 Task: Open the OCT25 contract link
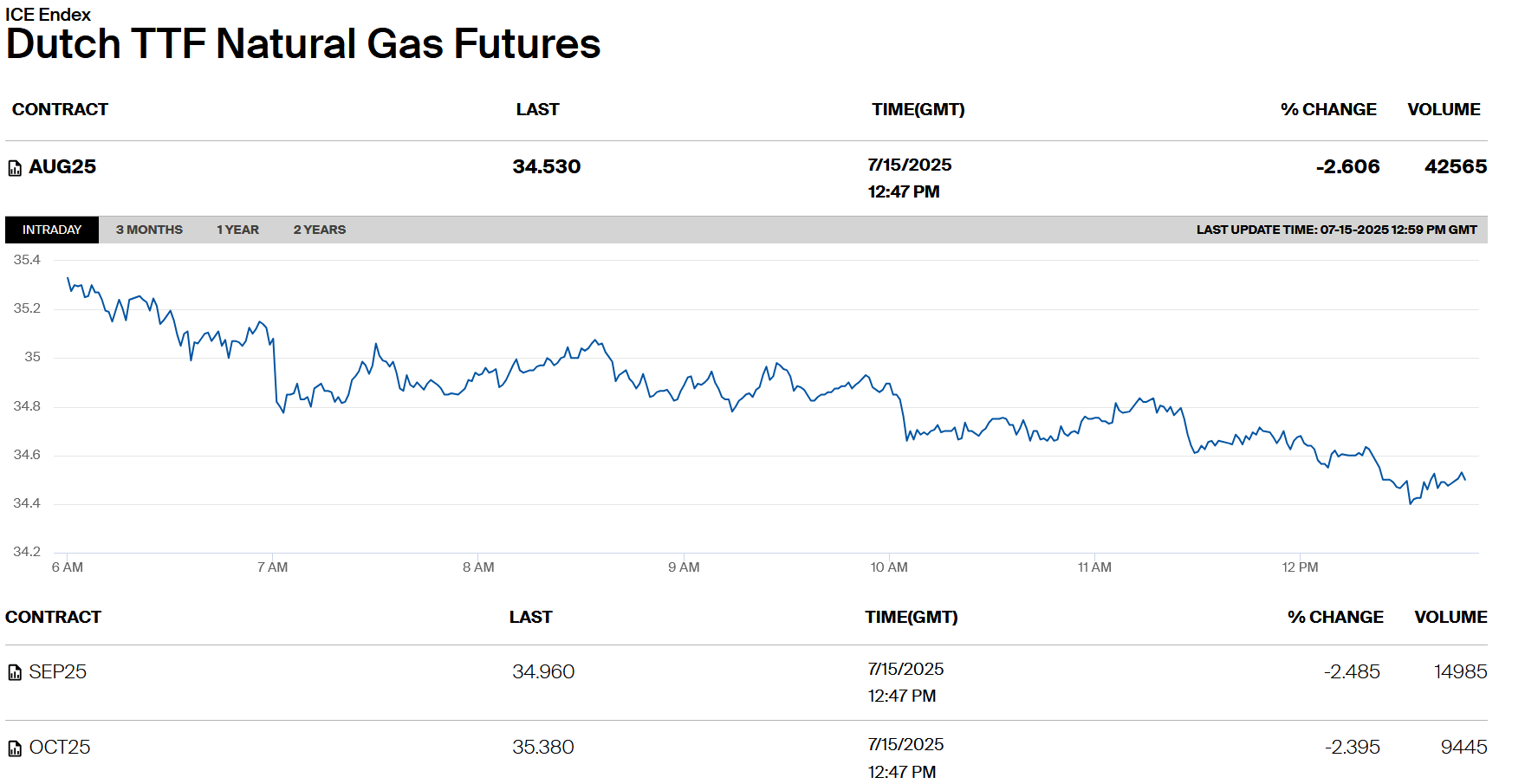click(60, 747)
